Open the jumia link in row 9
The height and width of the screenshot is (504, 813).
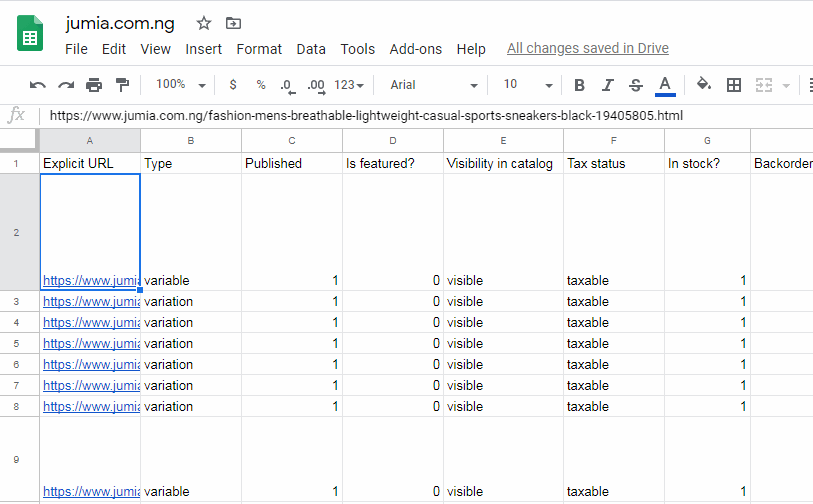[91, 492]
